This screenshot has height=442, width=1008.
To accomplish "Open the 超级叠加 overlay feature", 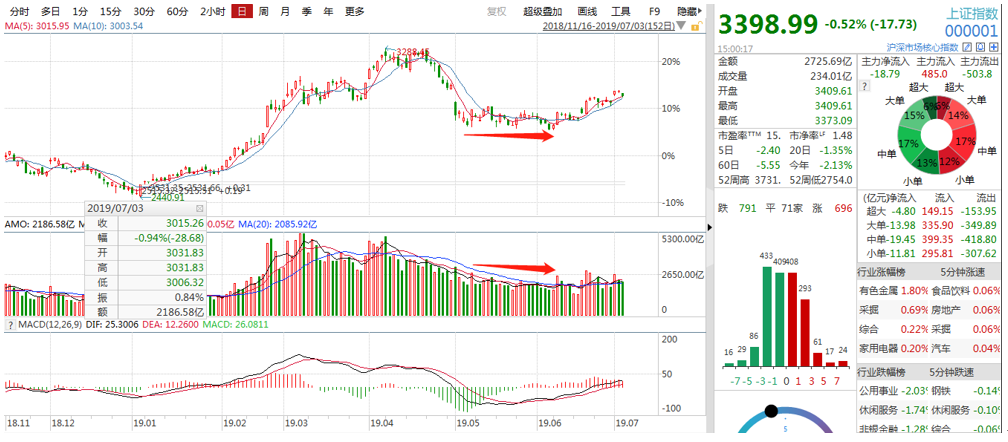I will pyautogui.click(x=542, y=11).
